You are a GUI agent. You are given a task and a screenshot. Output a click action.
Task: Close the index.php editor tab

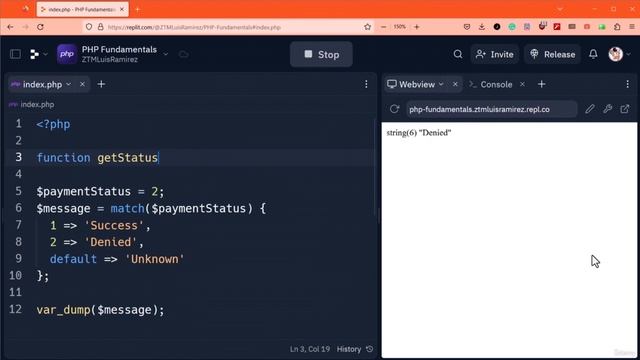click(82, 84)
